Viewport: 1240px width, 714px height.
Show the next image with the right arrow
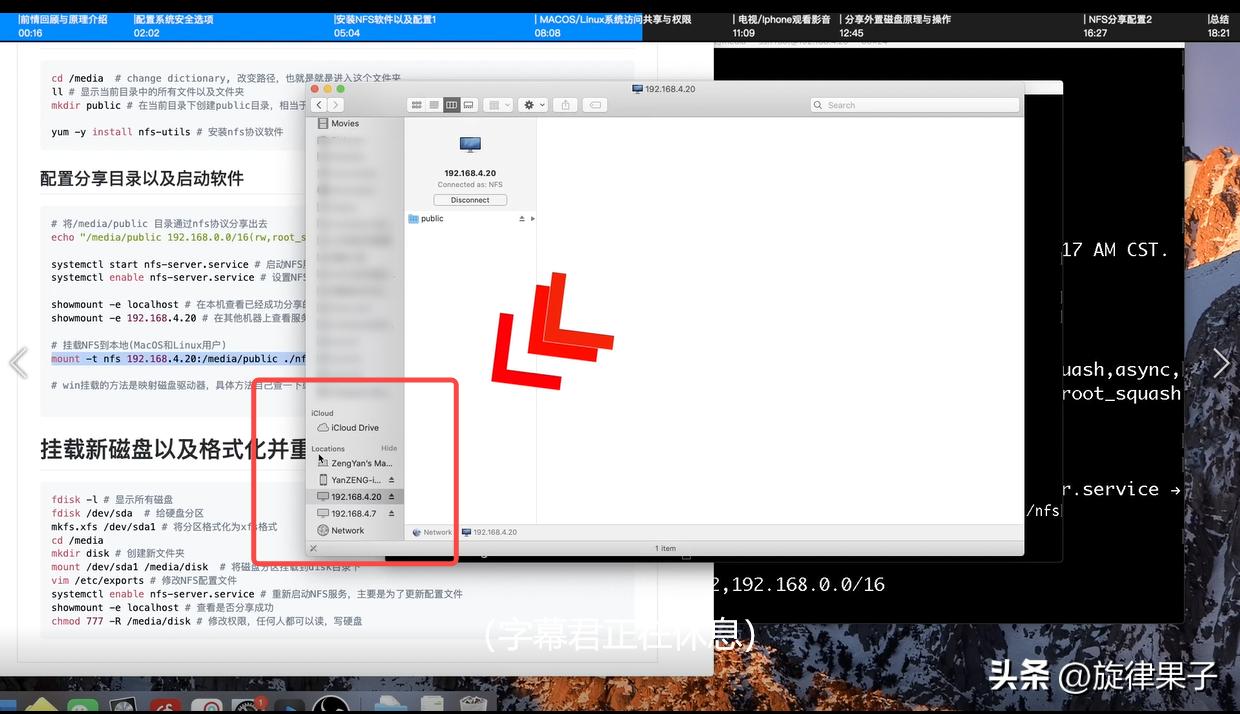(x=1221, y=363)
